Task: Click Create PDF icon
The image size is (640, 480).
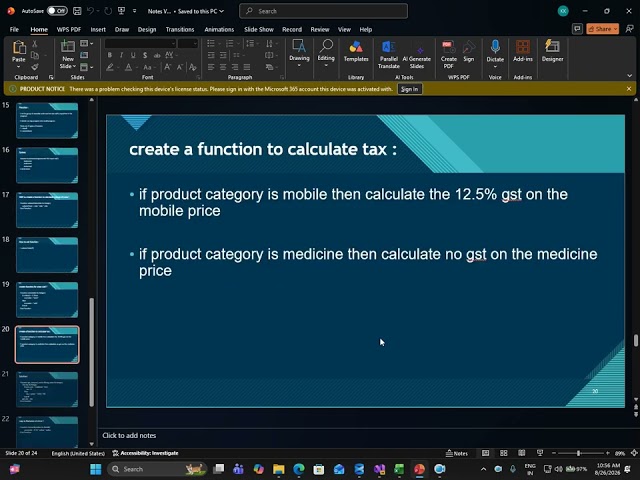Action: click(449, 54)
